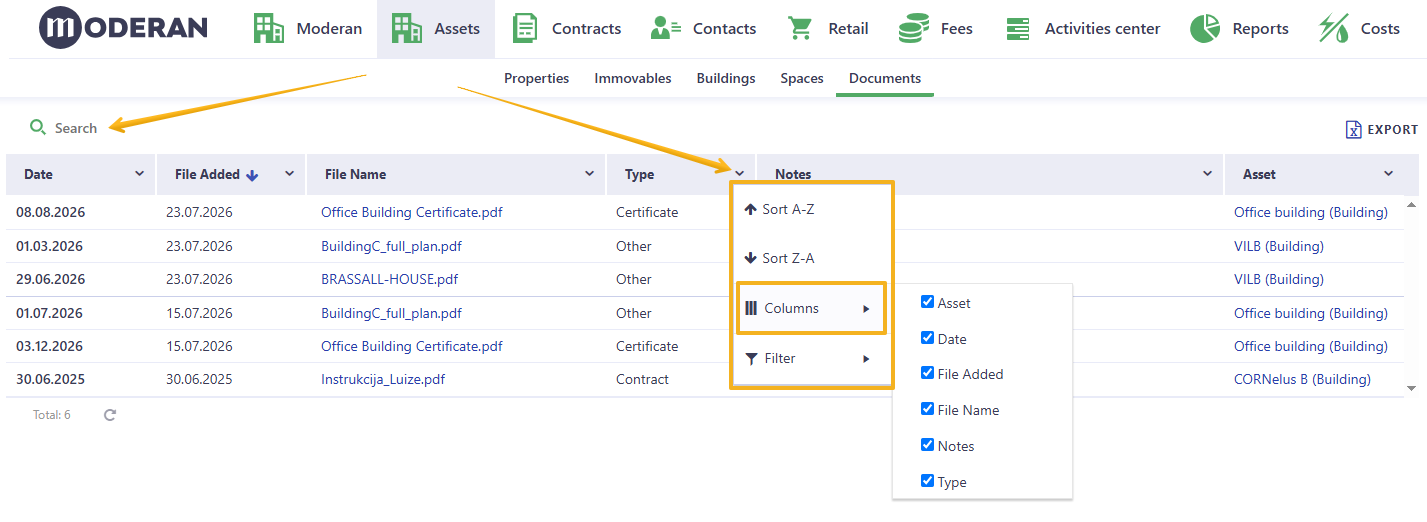Image resolution: width=1427 pixels, height=522 pixels.
Task: Click the Columns bars icon in menu
Action: 751,308
